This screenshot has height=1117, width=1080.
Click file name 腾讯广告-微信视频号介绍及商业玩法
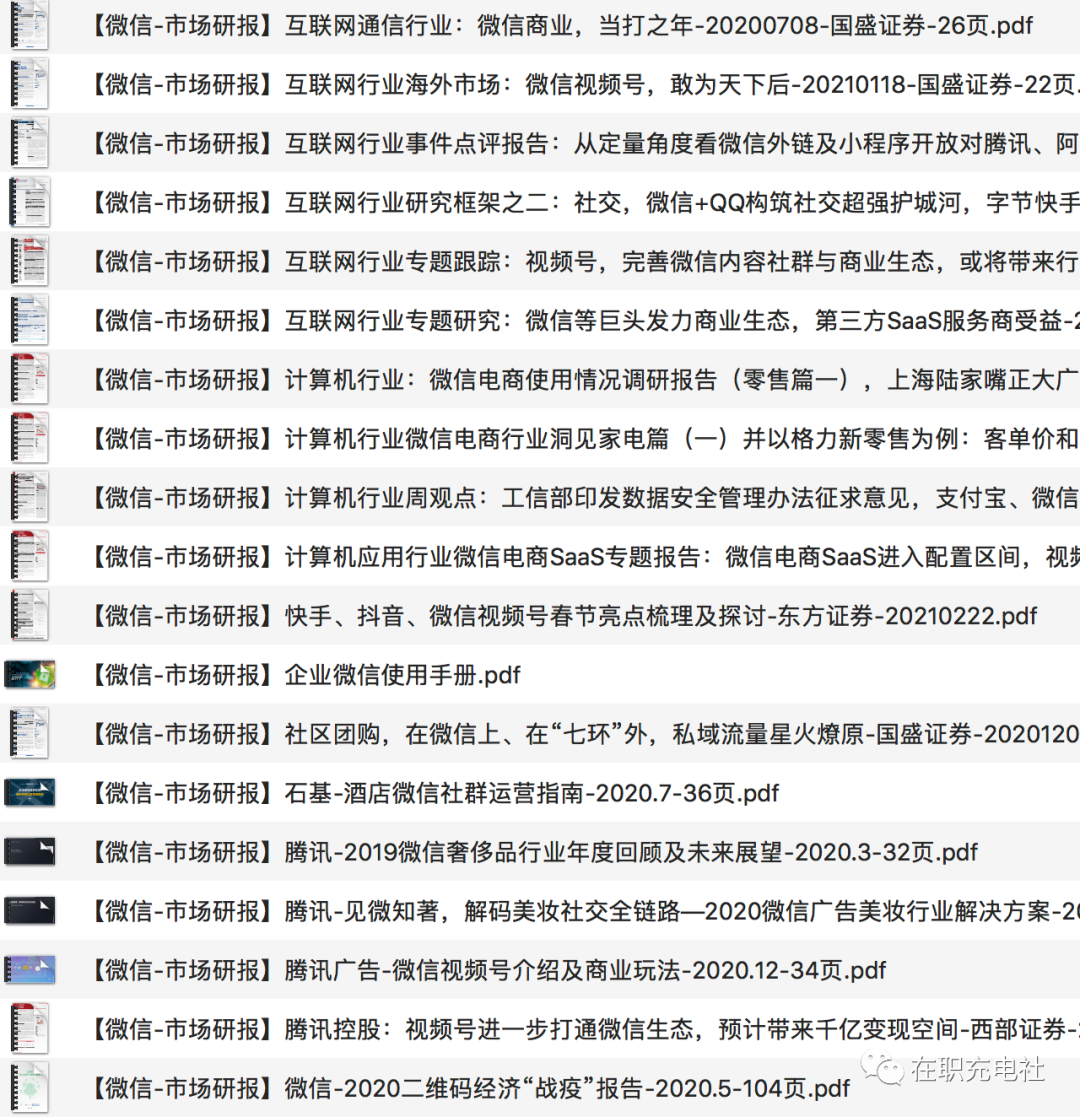click(489, 971)
